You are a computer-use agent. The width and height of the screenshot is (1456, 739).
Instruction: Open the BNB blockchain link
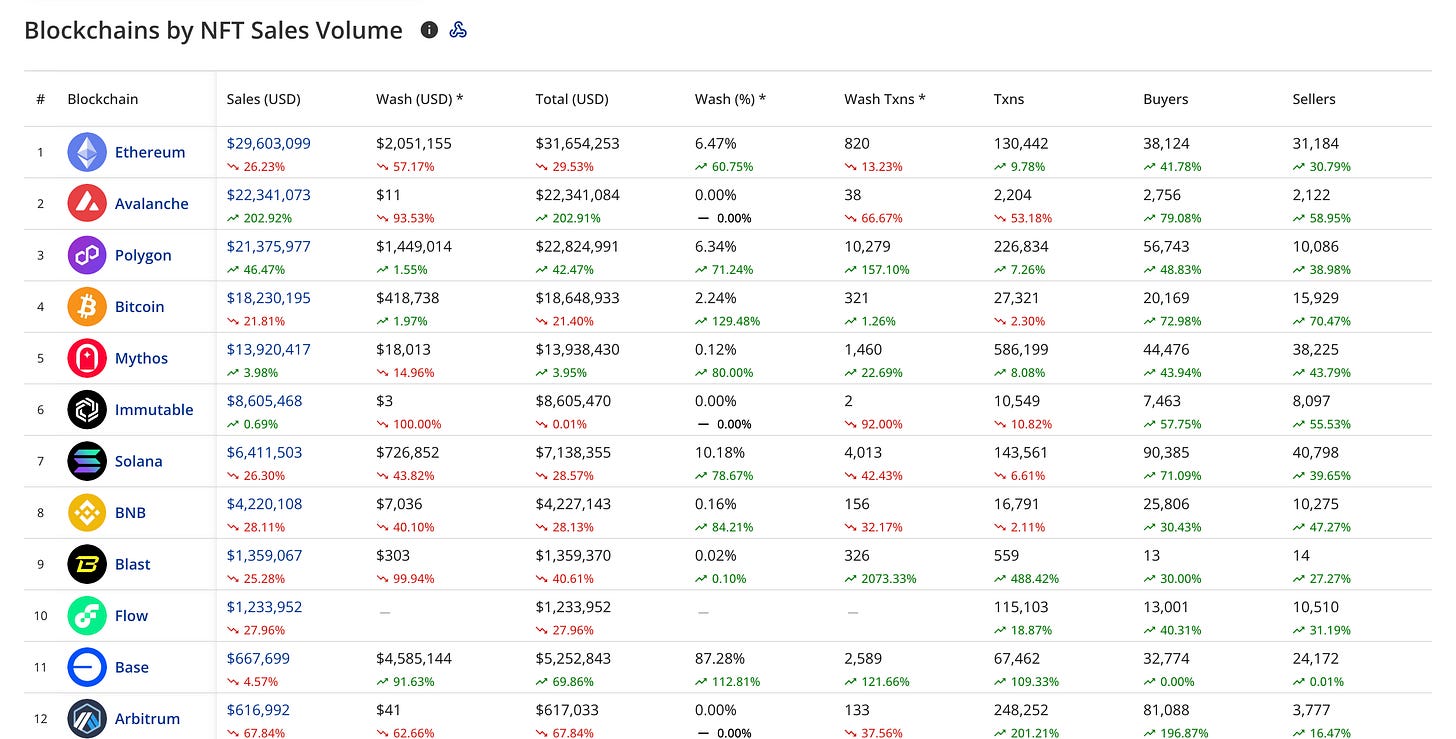point(130,512)
